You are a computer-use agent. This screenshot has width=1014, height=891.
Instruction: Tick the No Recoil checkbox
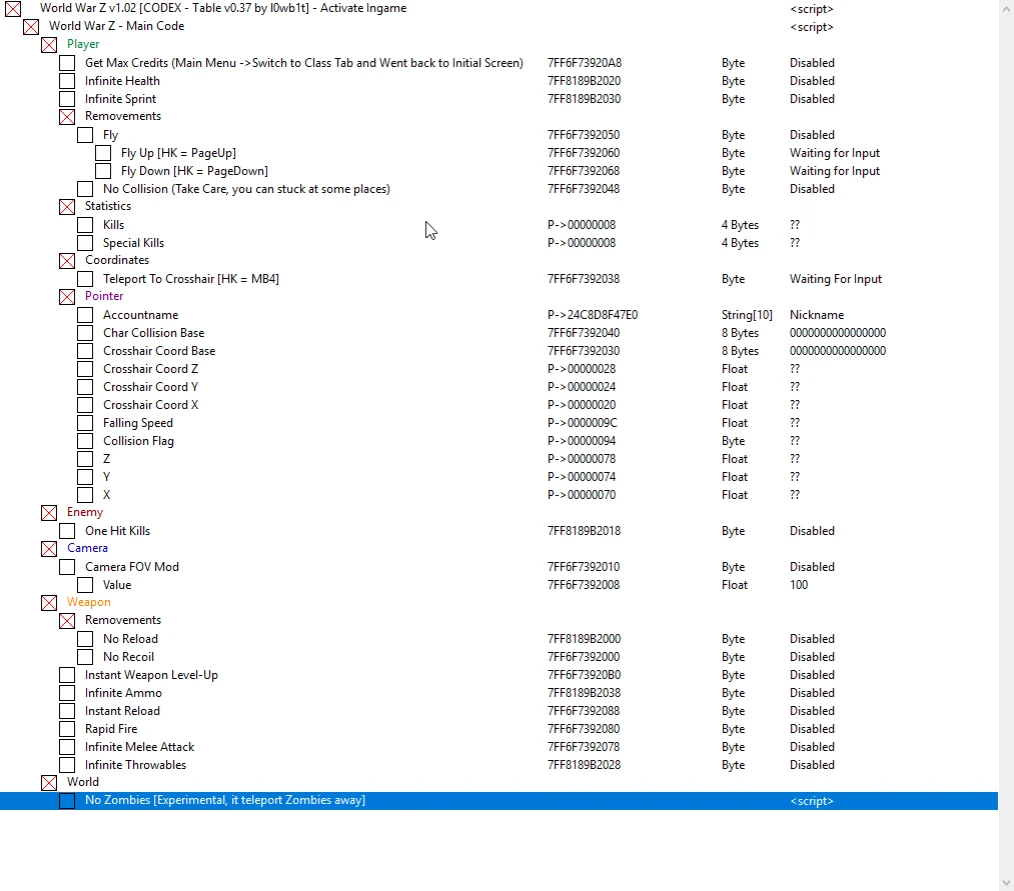(85, 657)
